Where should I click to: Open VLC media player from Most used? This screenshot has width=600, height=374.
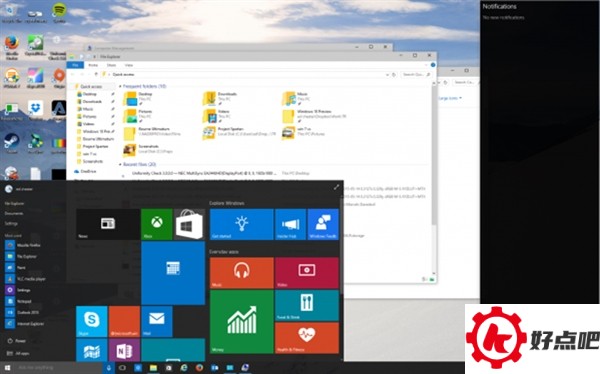(x=26, y=279)
